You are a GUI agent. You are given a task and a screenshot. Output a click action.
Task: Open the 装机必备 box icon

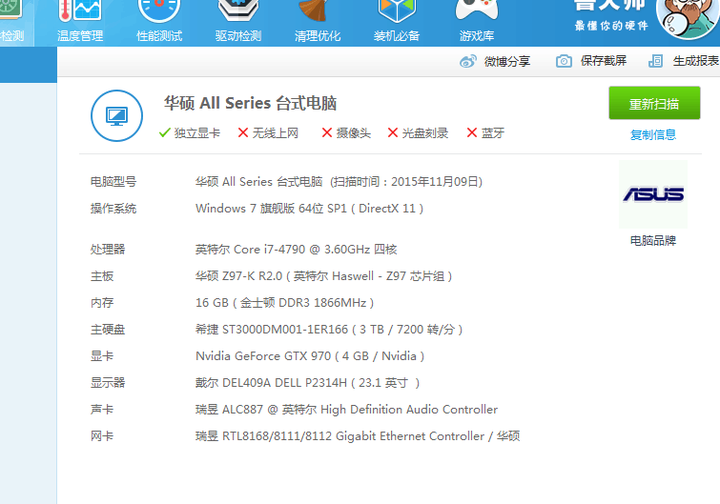tap(396, 10)
